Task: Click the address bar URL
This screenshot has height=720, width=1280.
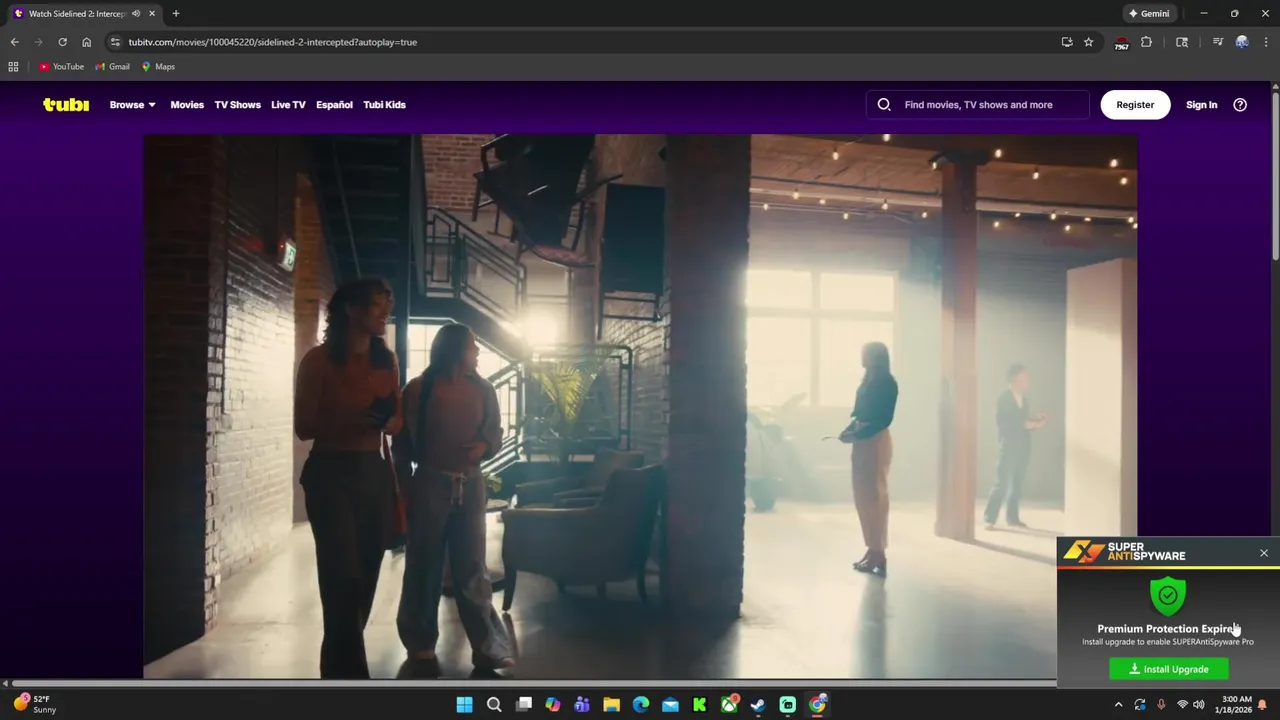Action: (272, 42)
